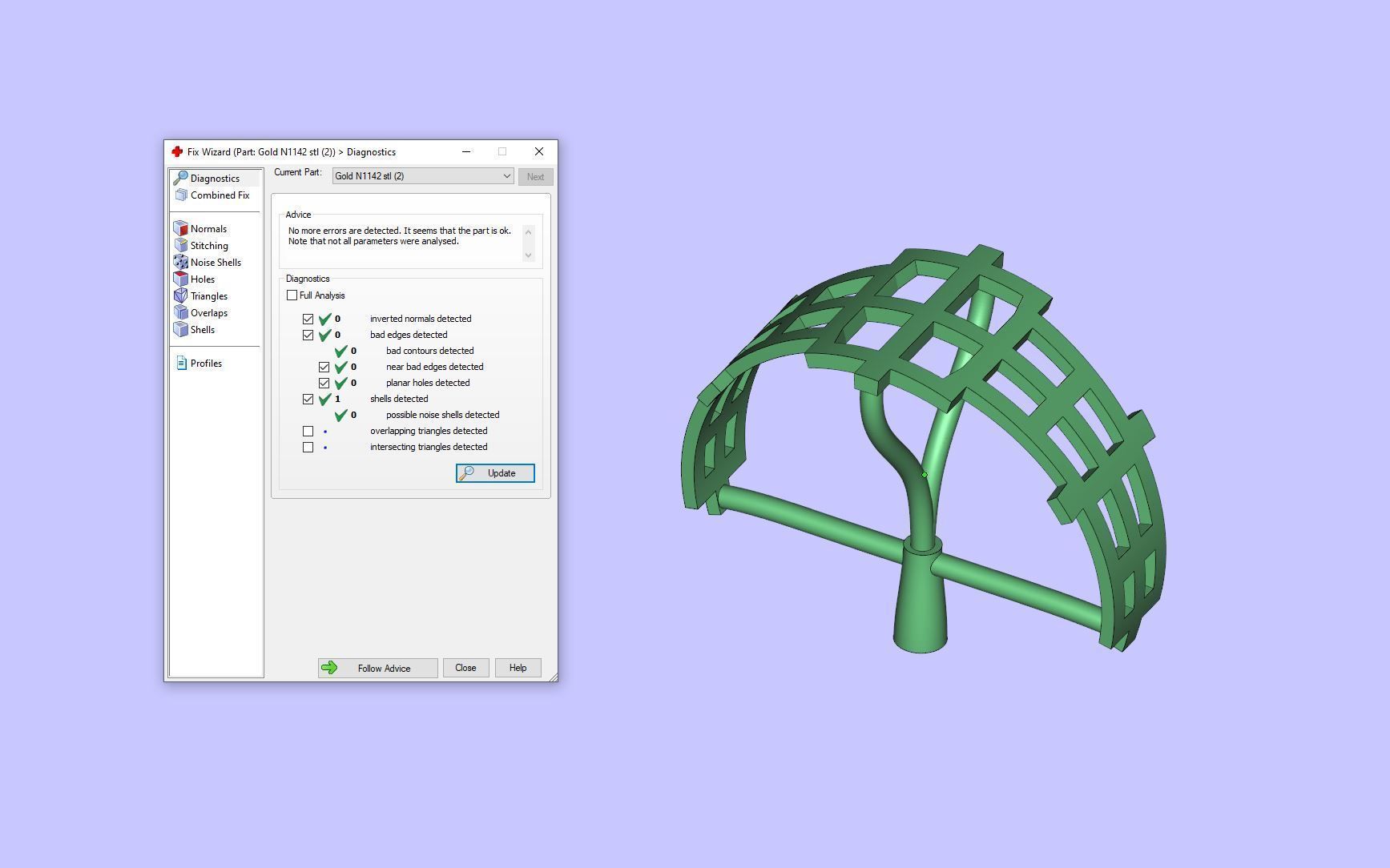Click the green 3D part model

coord(924,448)
